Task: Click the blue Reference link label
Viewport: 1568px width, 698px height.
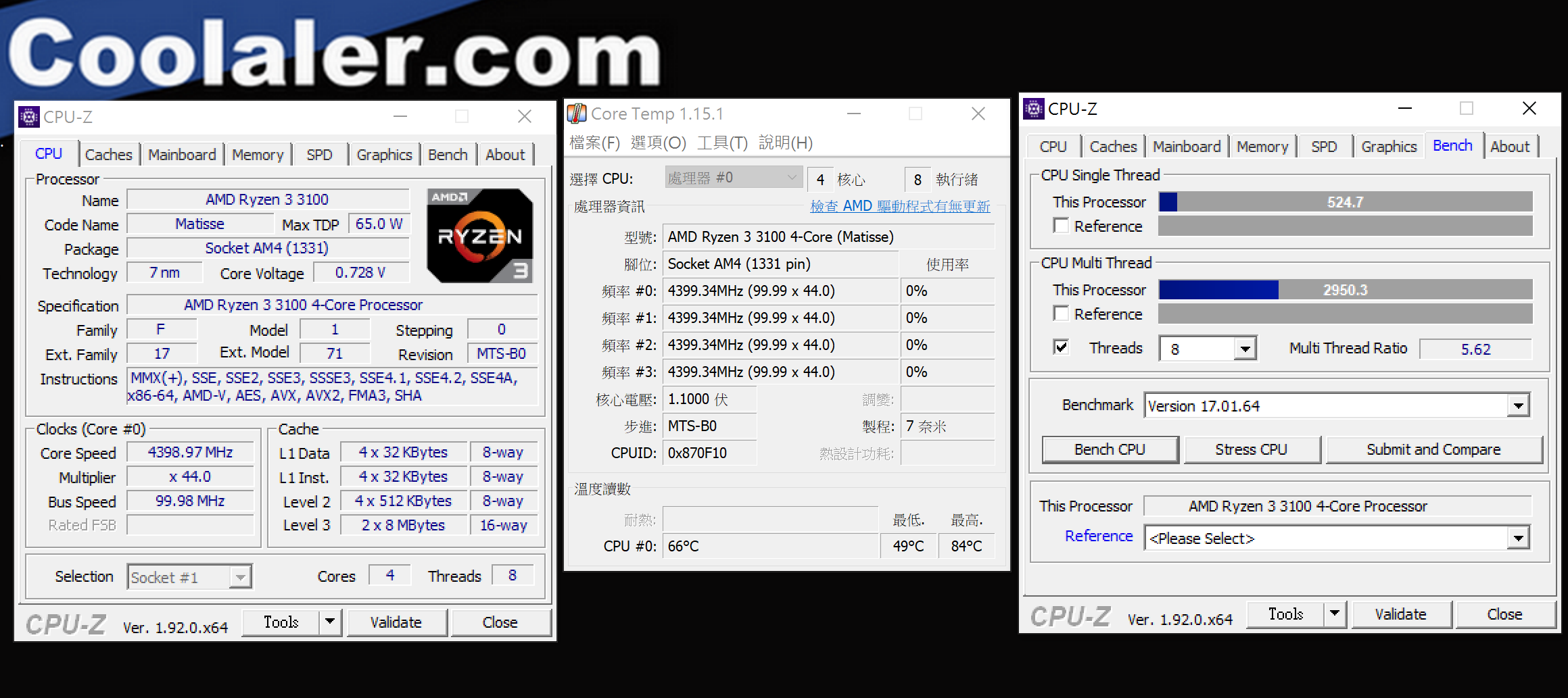Action: pyautogui.click(x=1099, y=536)
